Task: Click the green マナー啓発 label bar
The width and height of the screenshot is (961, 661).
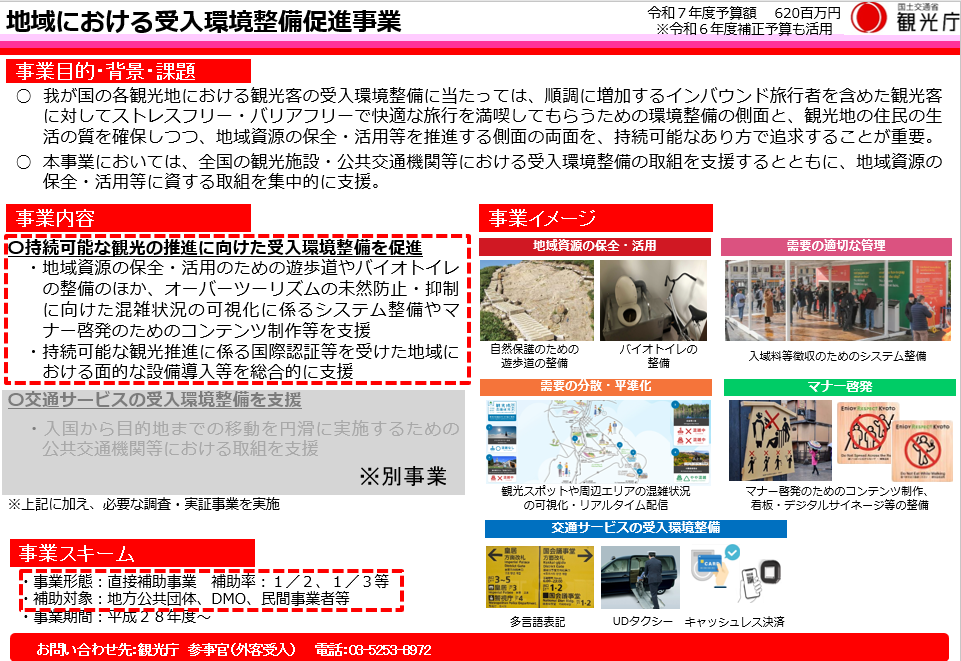Action: point(837,387)
